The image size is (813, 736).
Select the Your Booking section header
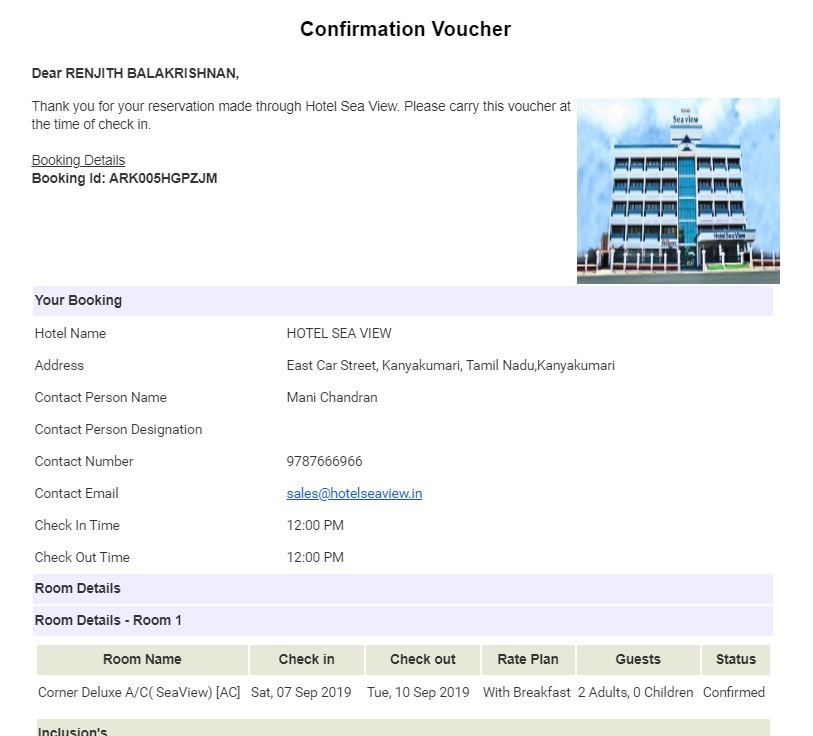click(402, 301)
